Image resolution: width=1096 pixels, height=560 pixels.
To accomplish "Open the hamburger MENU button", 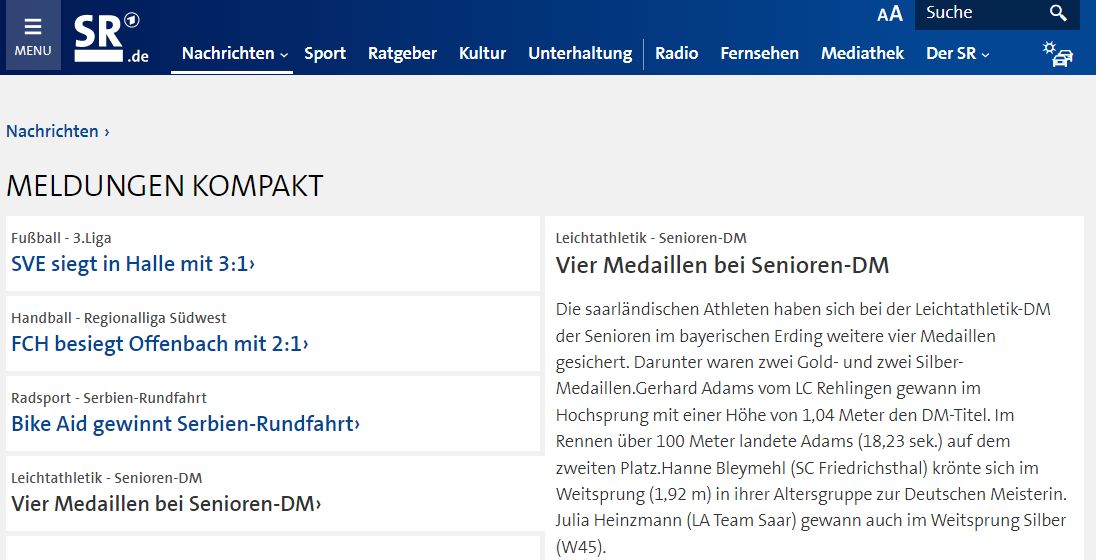I will (x=33, y=37).
